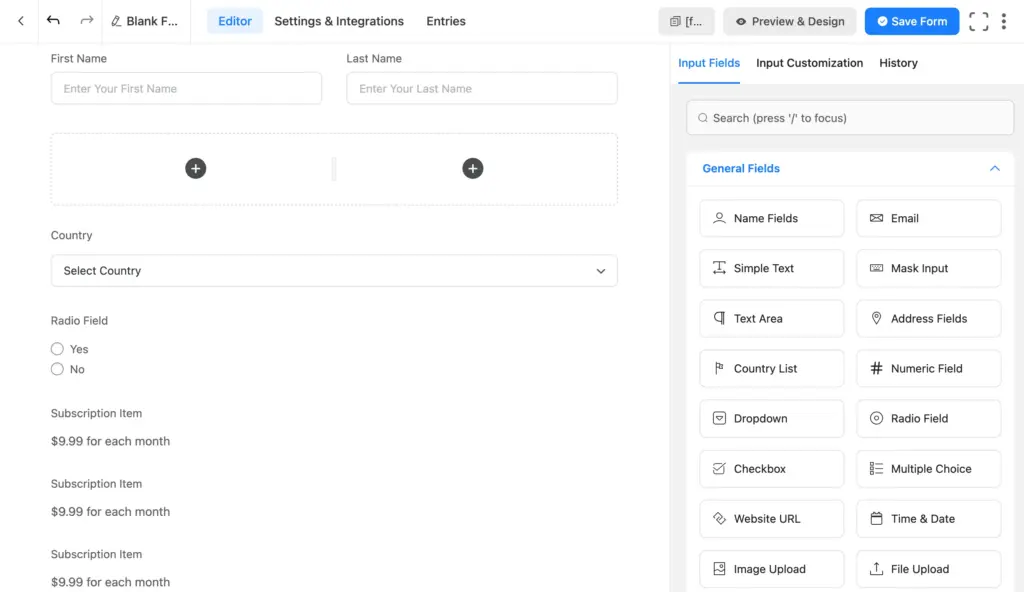Image resolution: width=1024 pixels, height=592 pixels.
Task: Add an Email field to the form
Action: click(928, 218)
